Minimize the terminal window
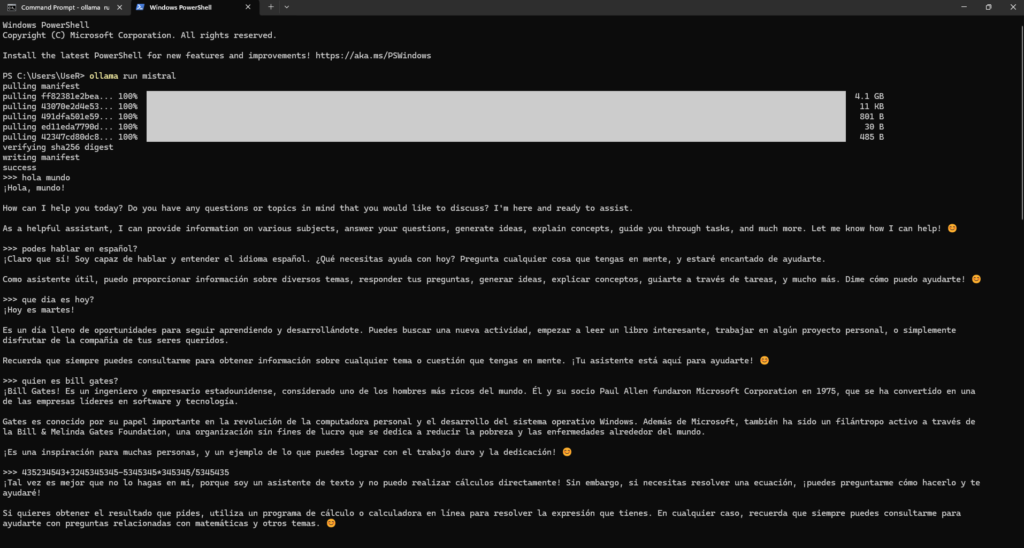 coord(964,7)
